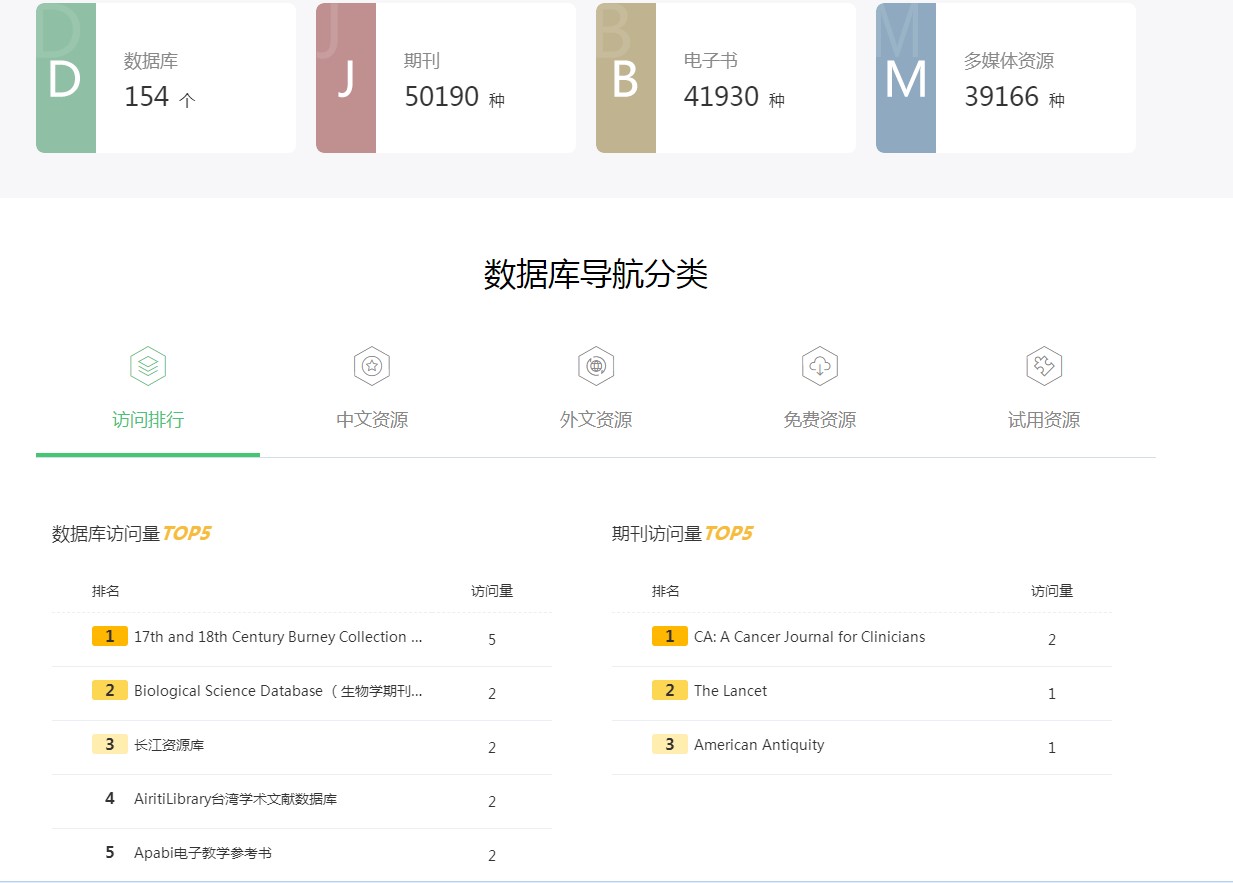Click the tan B e-book icon
The image size is (1233, 883).
pos(626,79)
